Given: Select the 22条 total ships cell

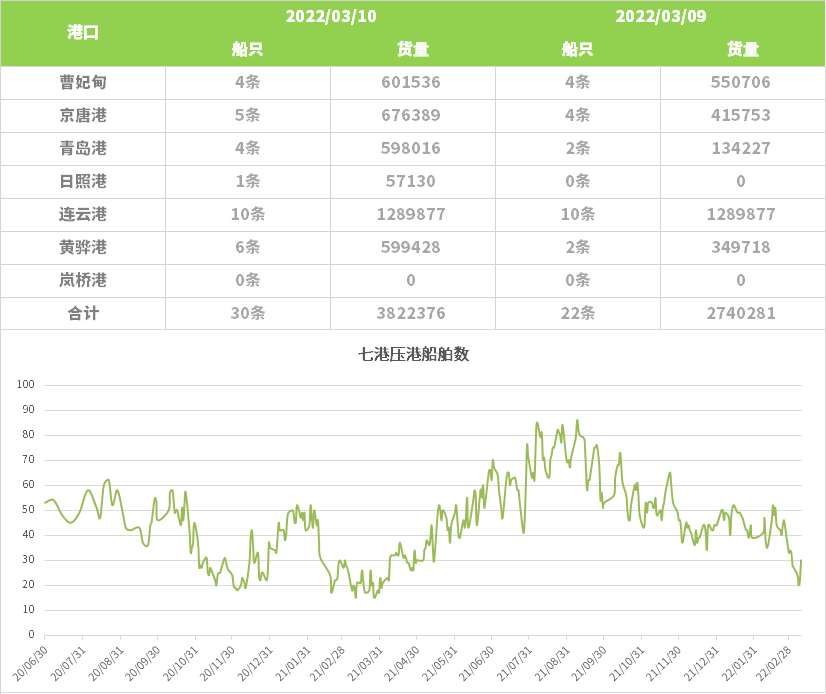Looking at the screenshot, I should 577,314.
